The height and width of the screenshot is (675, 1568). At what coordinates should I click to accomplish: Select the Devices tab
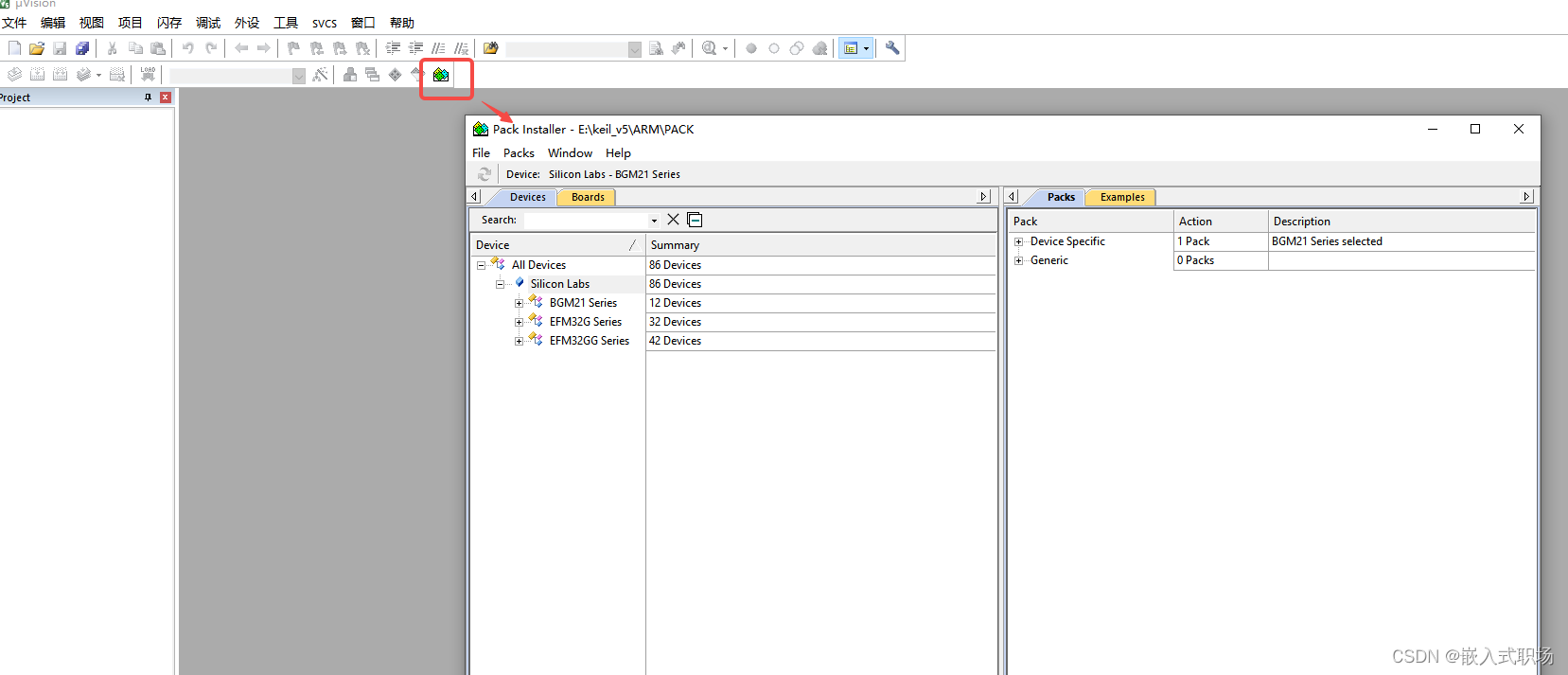pyautogui.click(x=527, y=197)
